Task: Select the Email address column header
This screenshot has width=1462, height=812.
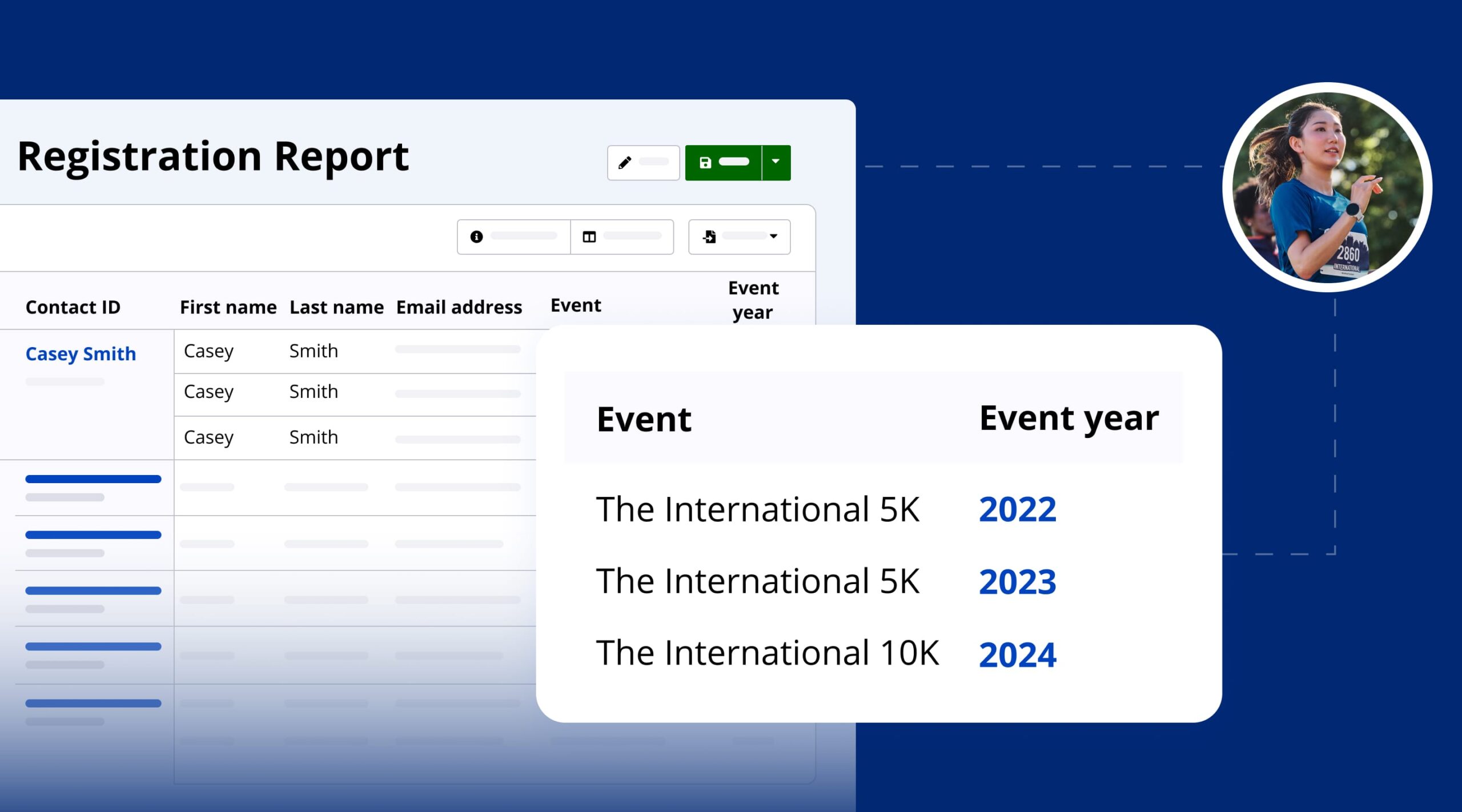Action: [x=459, y=307]
